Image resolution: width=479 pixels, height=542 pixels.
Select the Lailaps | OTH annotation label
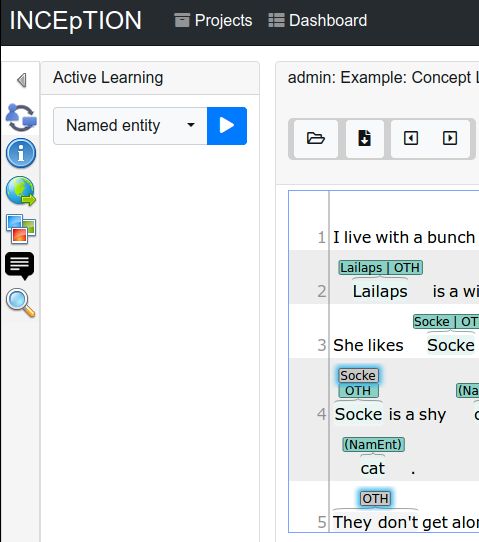point(380,268)
